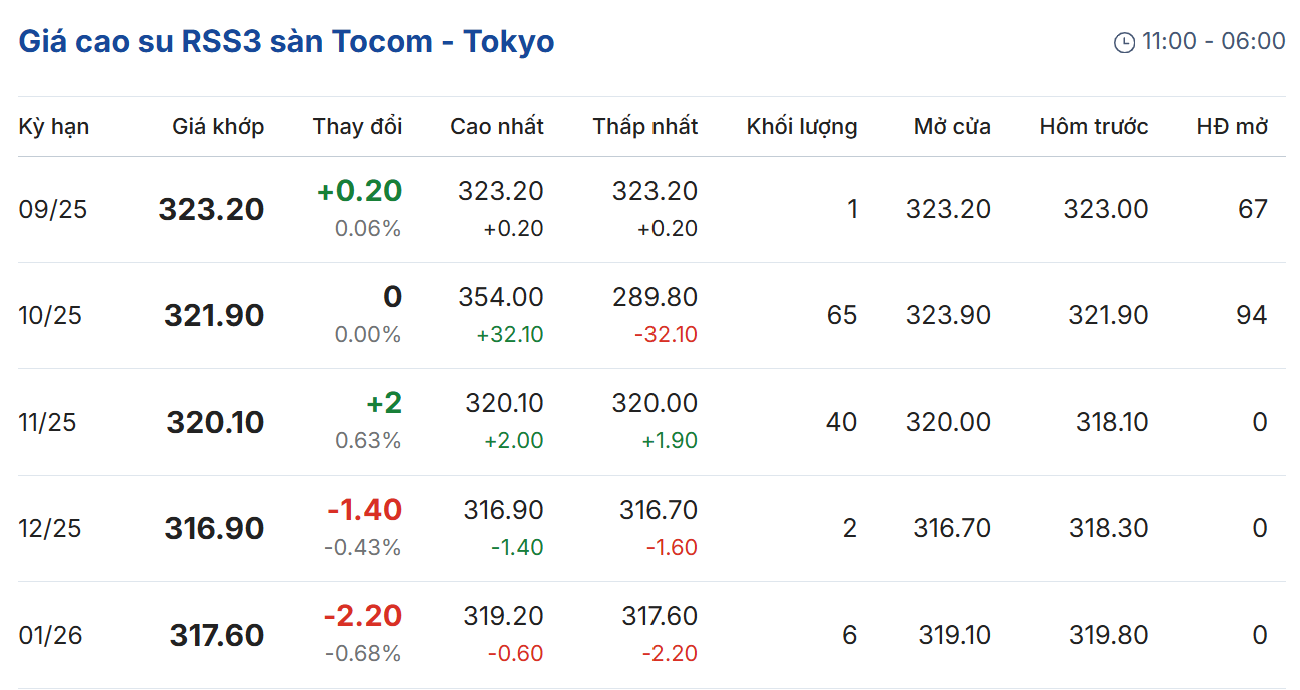This screenshot has width=1300, height=690.
Task: Click the 'Hôm trước' column header
Action: click(x=1094, y=127)
